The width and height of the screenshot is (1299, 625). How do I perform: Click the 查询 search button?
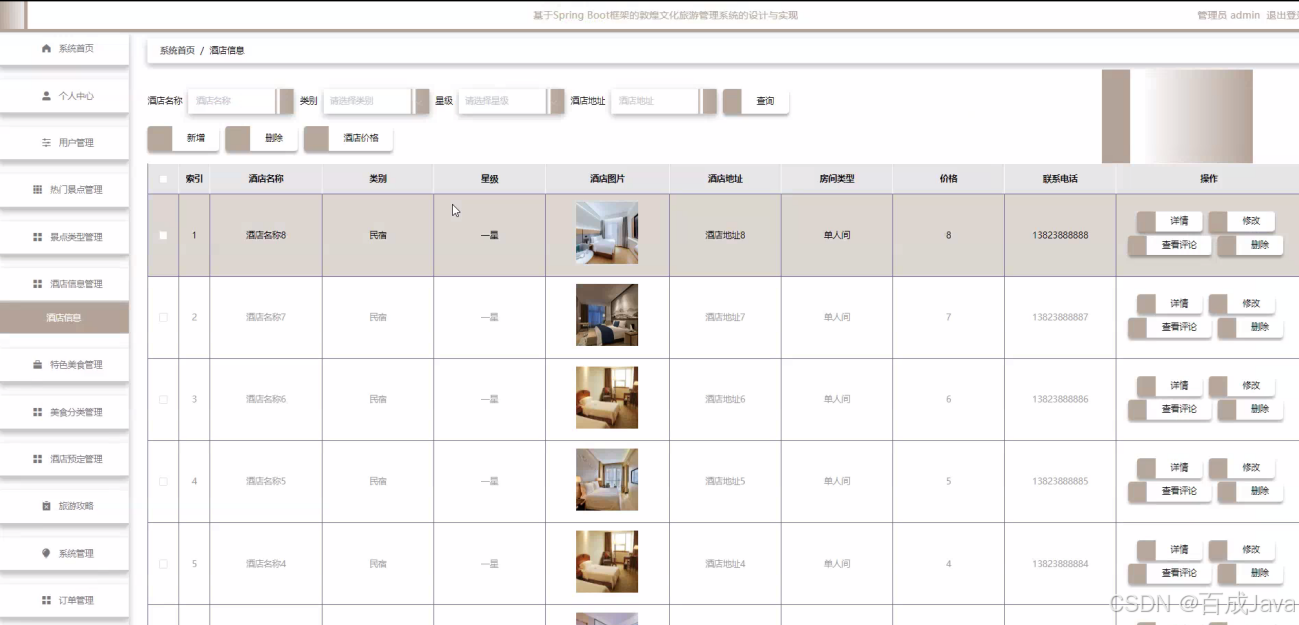(756, 101)
